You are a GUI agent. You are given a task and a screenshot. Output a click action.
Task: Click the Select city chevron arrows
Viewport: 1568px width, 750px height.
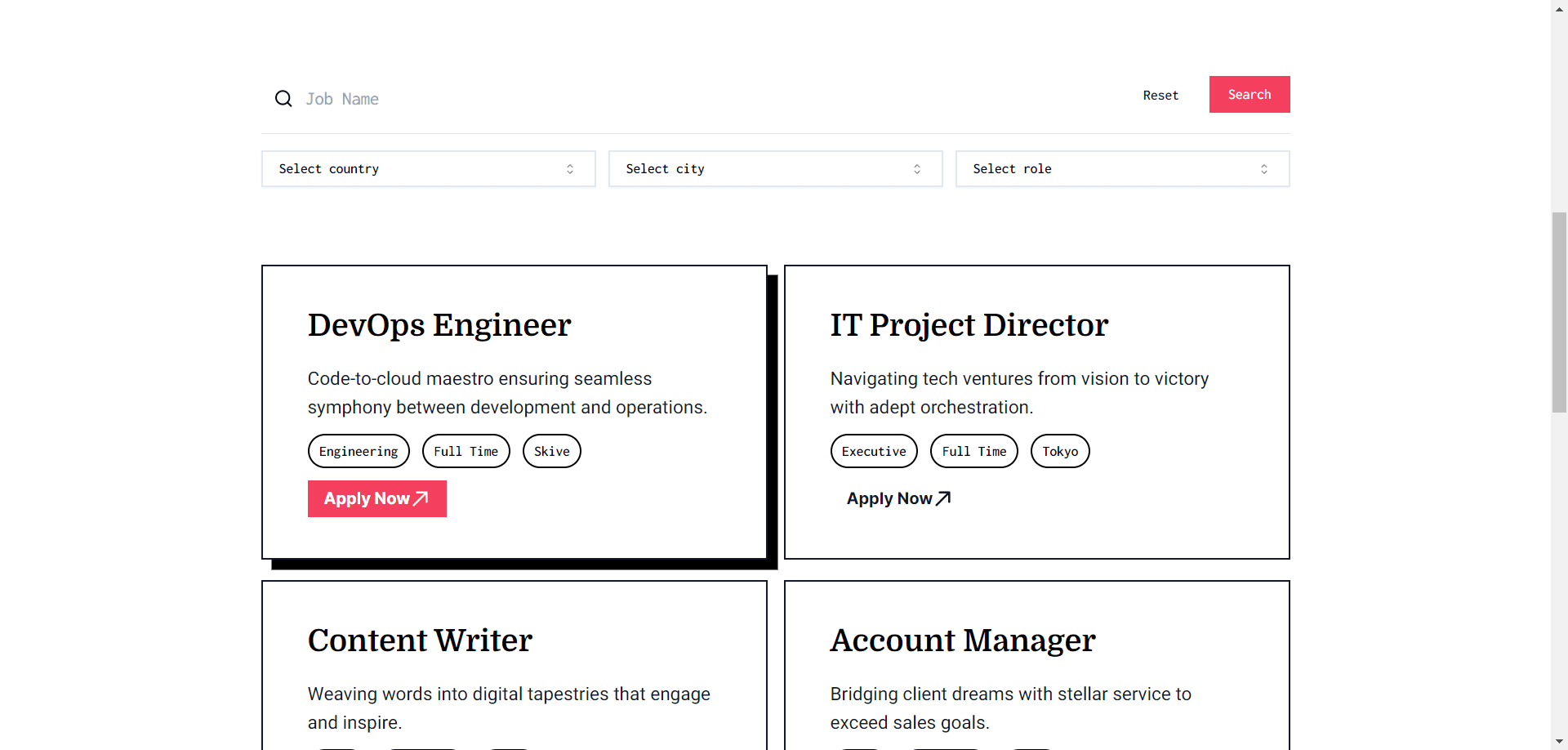click(917, 169)
